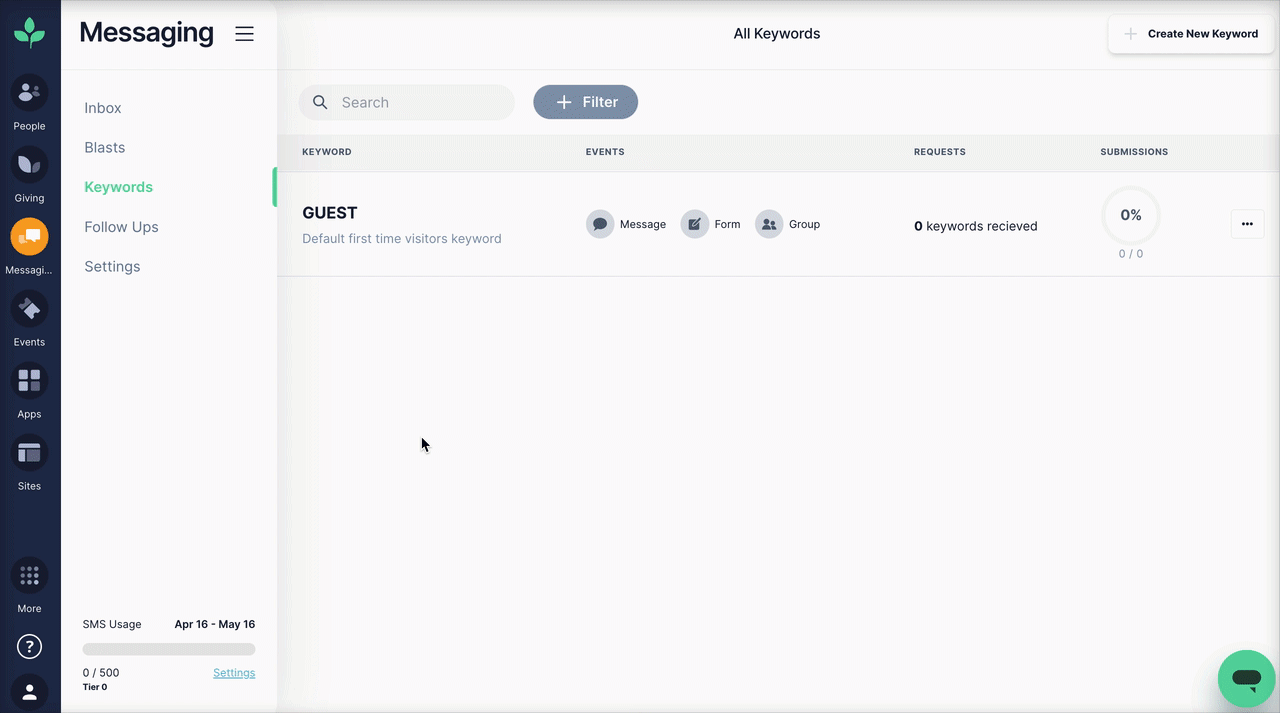Open the green chat widget bubble
This screenshot has width=1280, height=713.
(1246, 678)
